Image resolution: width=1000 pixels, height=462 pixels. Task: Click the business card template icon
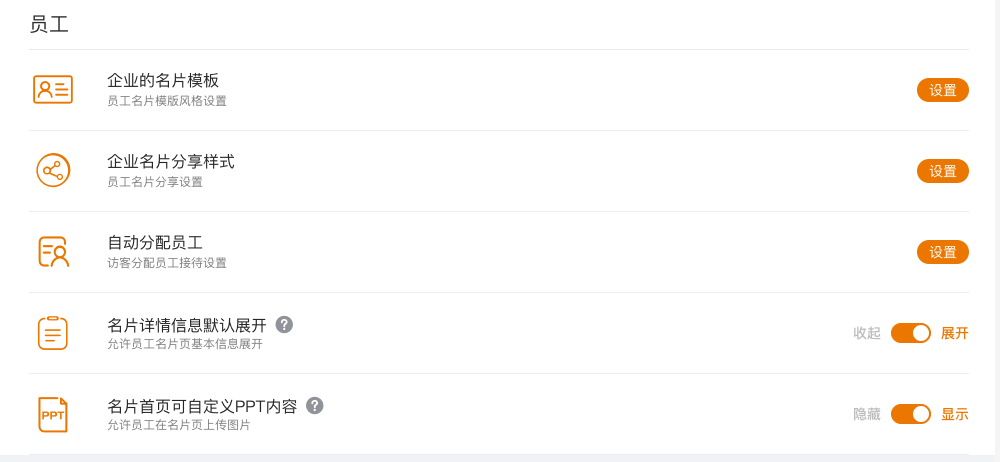tap(53, 90)
